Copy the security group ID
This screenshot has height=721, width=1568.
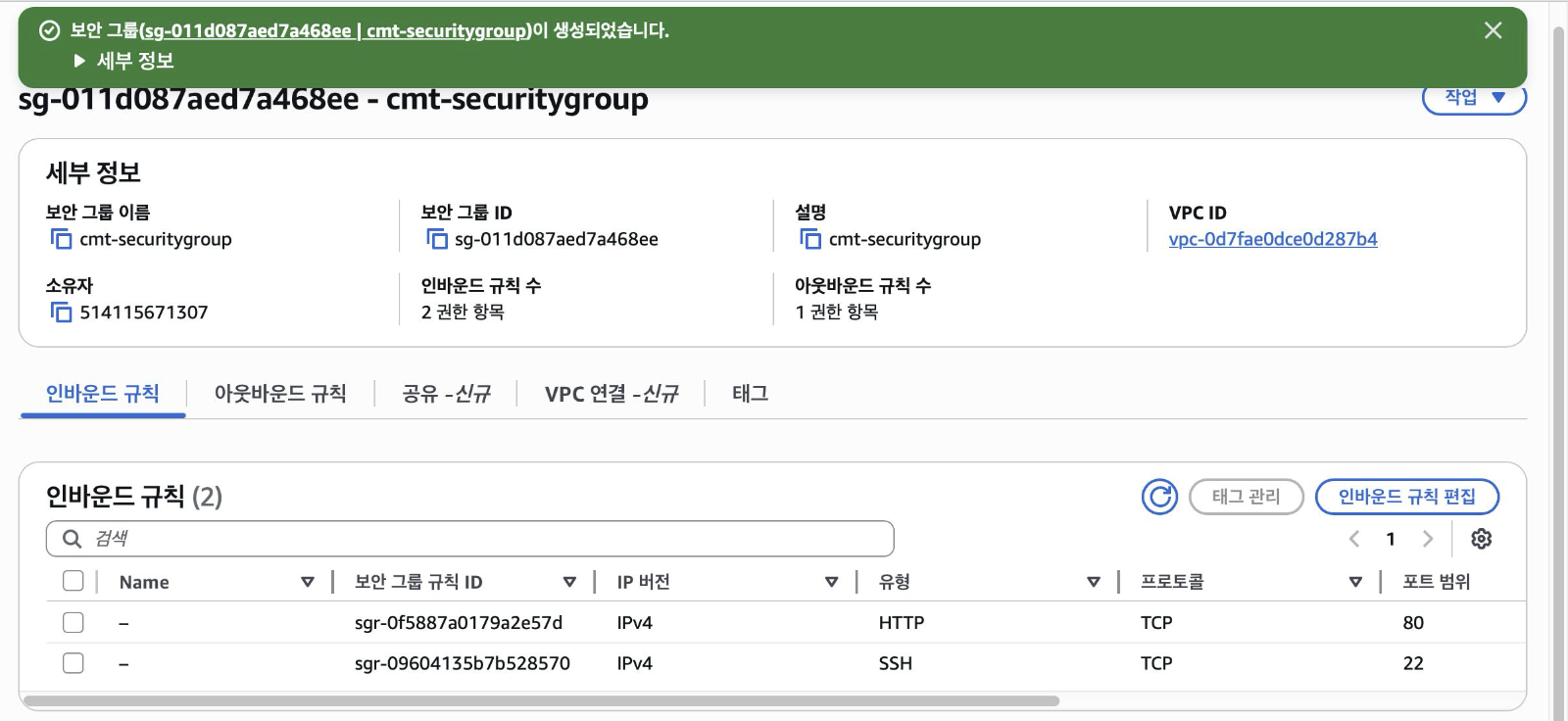coord(436,239)
